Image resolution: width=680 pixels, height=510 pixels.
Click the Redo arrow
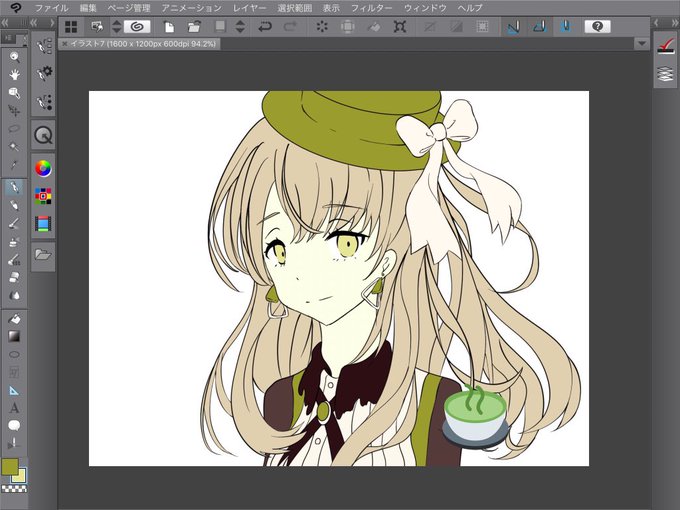tap(290, 27)
